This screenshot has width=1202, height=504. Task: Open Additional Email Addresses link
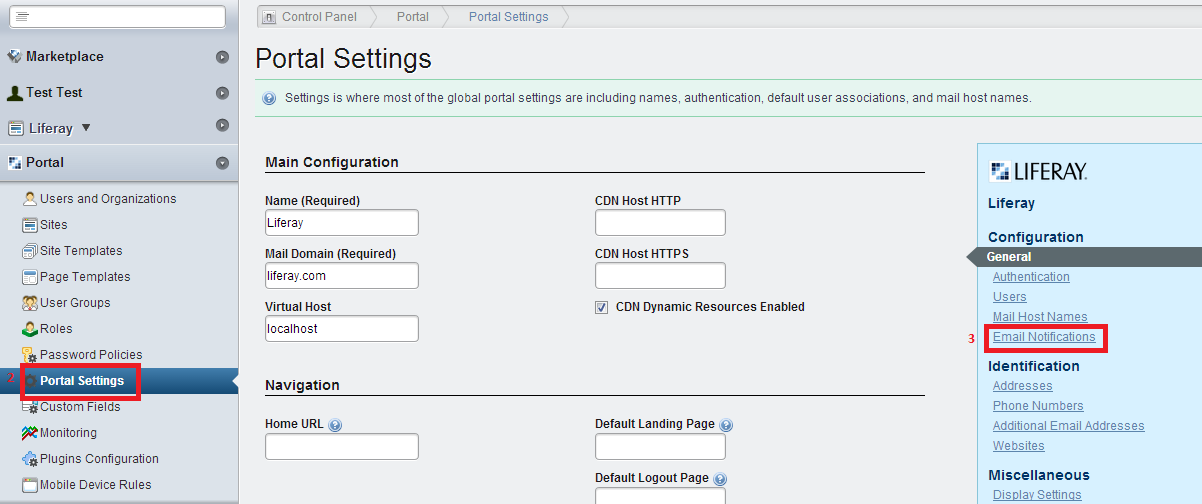coord(1069,426)
